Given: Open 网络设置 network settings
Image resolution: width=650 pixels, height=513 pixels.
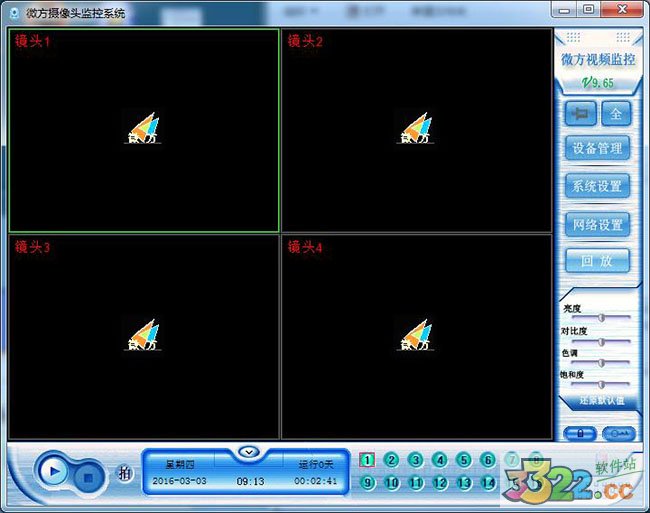Looking at the screenshot, I should click(597, 225).
